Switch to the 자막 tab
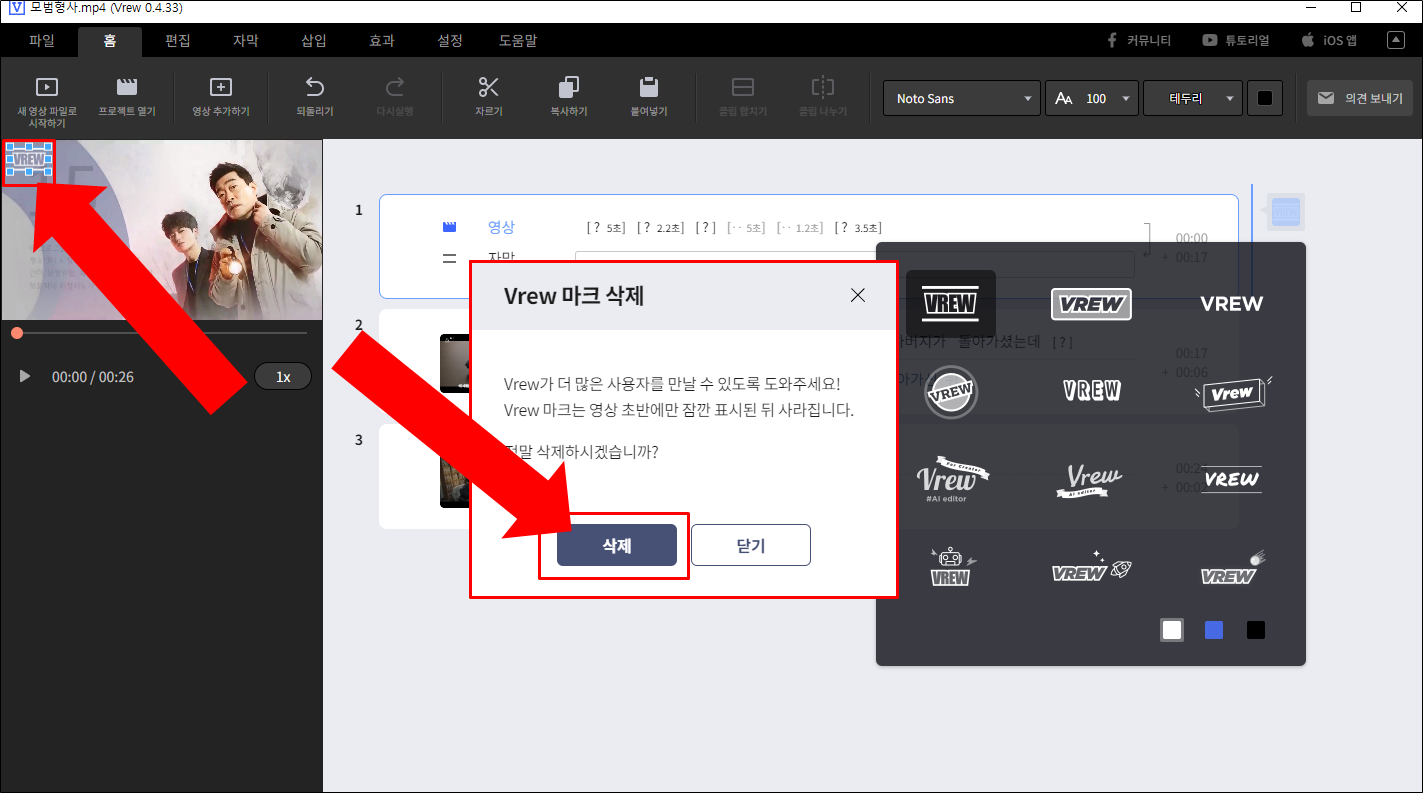Image resolution: width=1423 pixels, height=793 pixels. tap(245, 41)
